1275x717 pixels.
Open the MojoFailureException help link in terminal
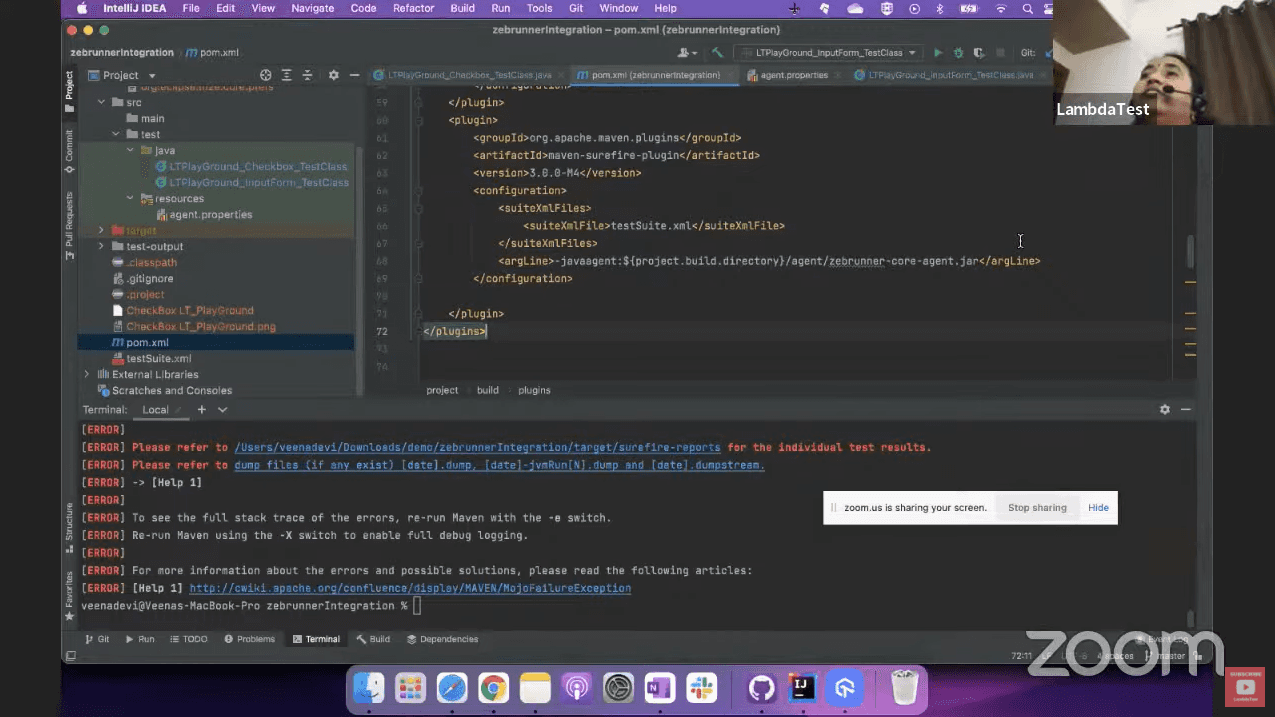coord(409,588)
